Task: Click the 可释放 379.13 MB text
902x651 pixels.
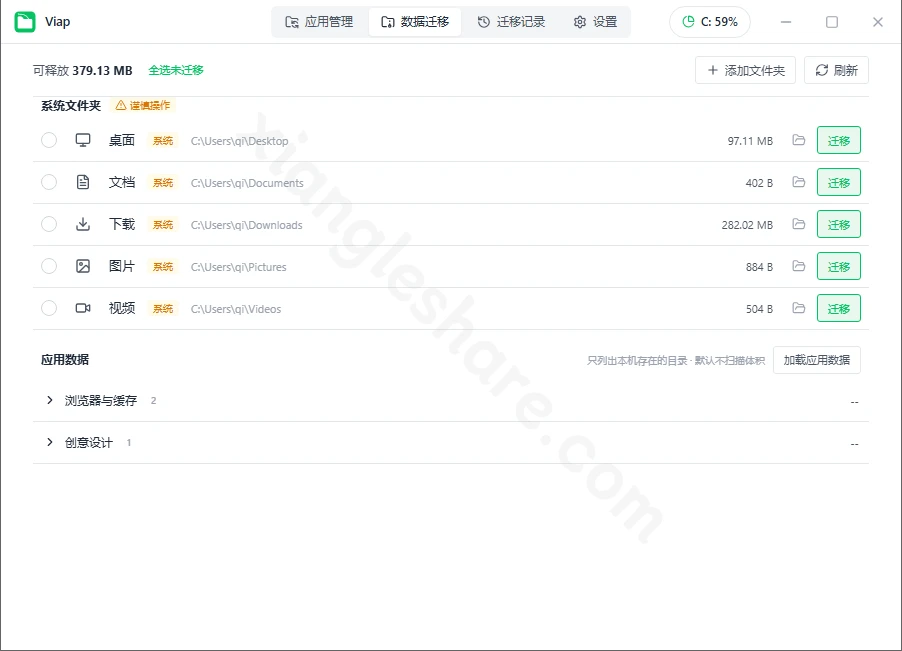Action: [x=82, y=70]
